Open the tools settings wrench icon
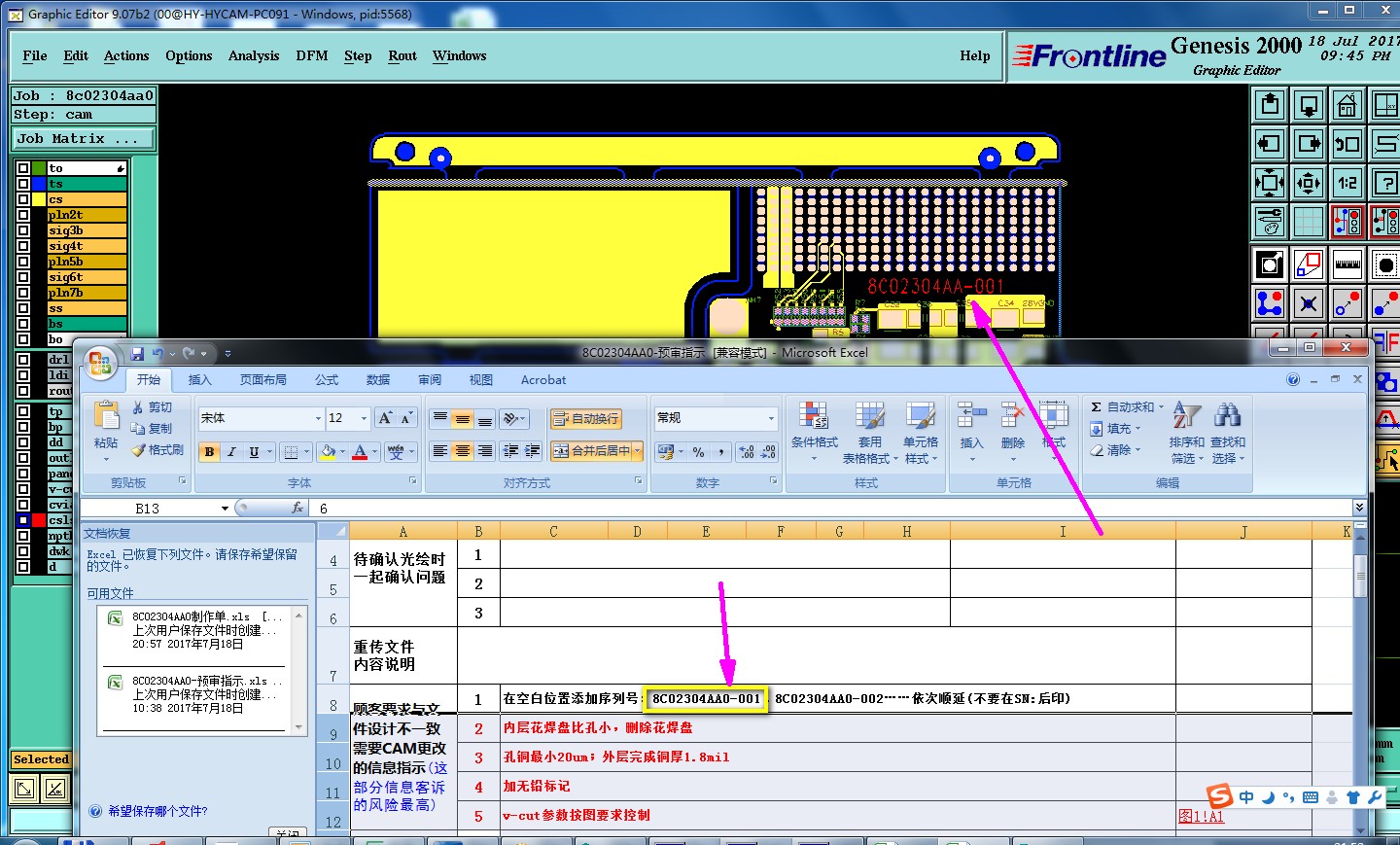Image resolution: width=1400 pixels, height=845 pixels. tap(1270, 222)
